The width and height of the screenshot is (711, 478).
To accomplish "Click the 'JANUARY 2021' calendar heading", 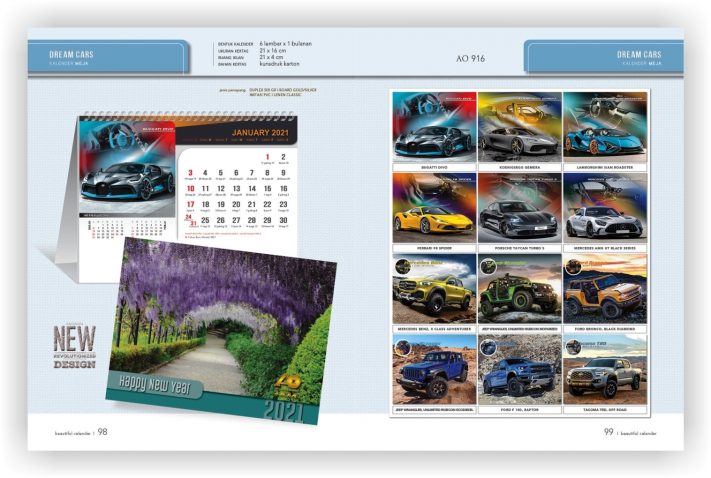I will pos(260,133).
